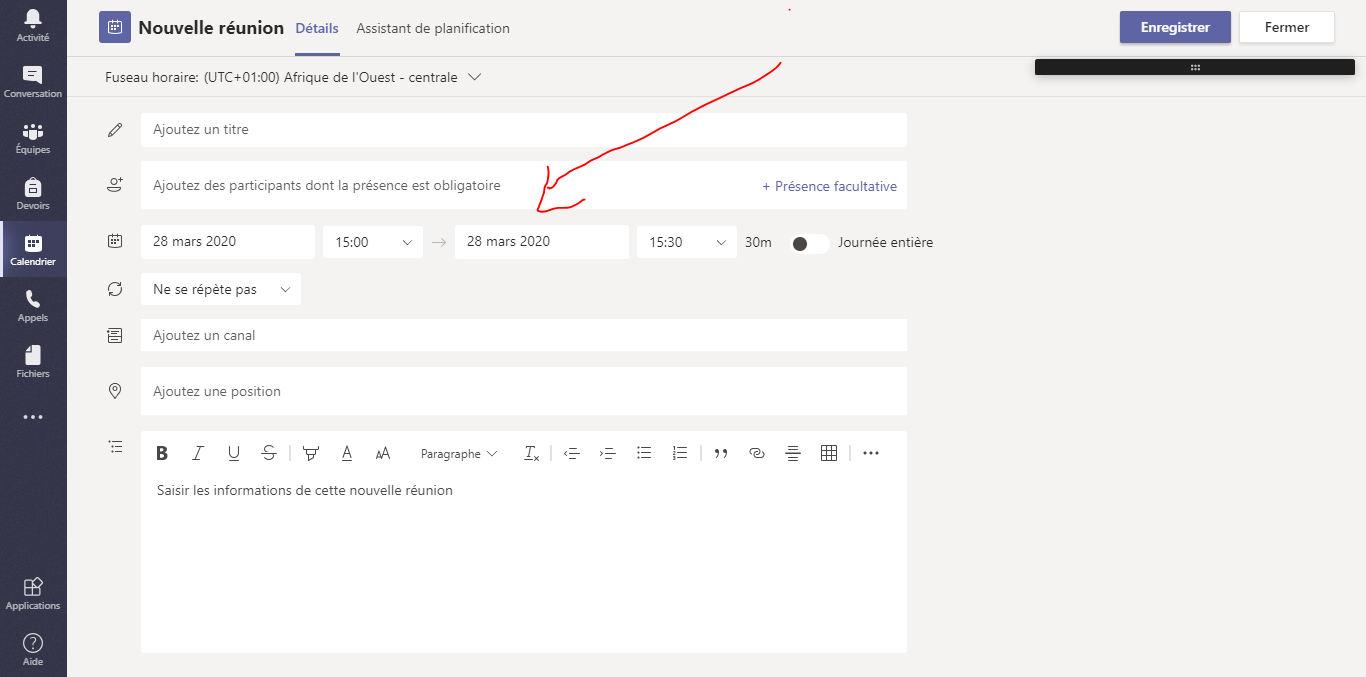Click + Présence facultative link

pyautogui.click(x=829, y=186)
